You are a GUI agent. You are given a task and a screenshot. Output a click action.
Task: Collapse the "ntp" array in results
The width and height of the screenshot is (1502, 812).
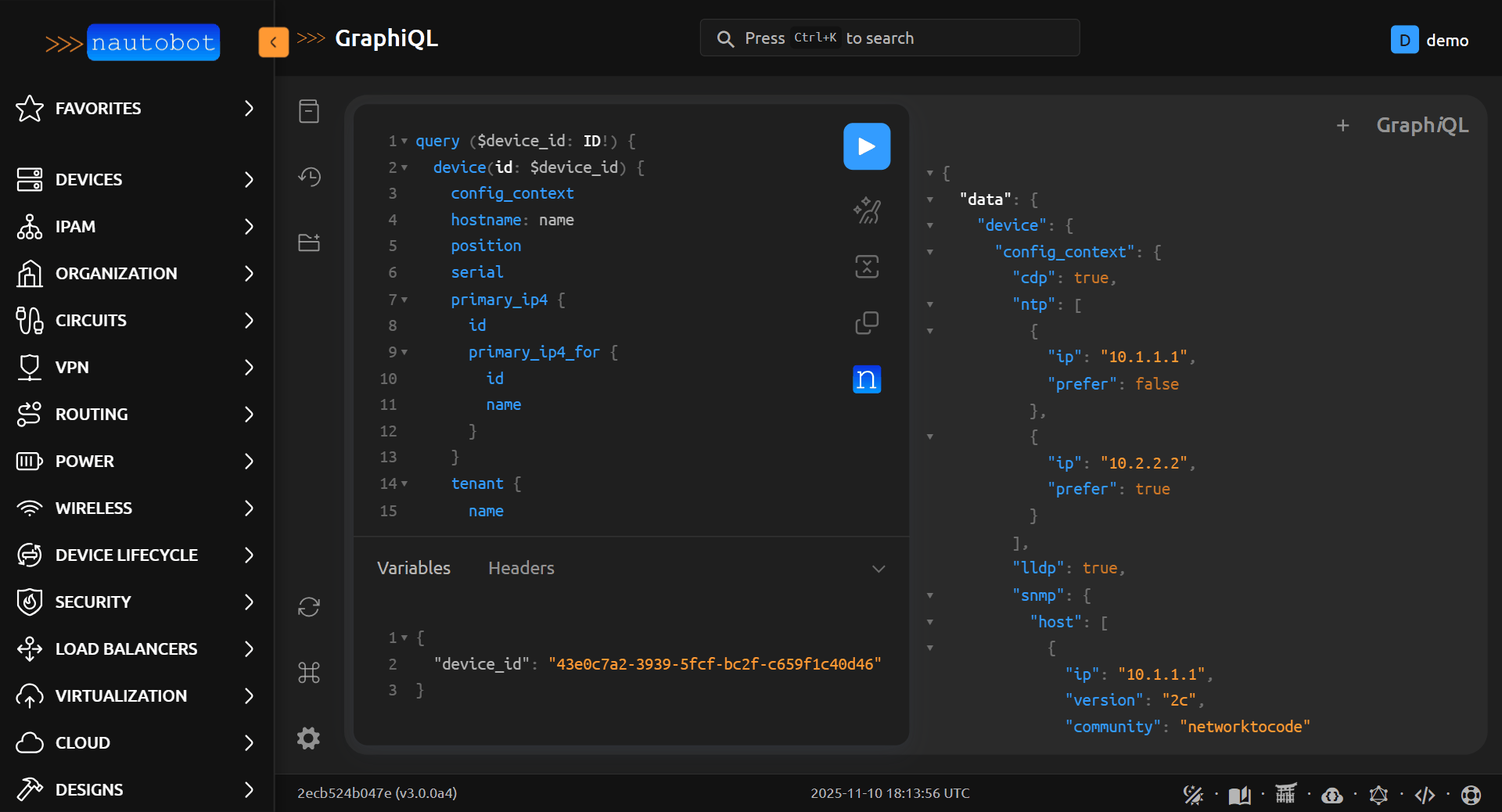(930, 305)
